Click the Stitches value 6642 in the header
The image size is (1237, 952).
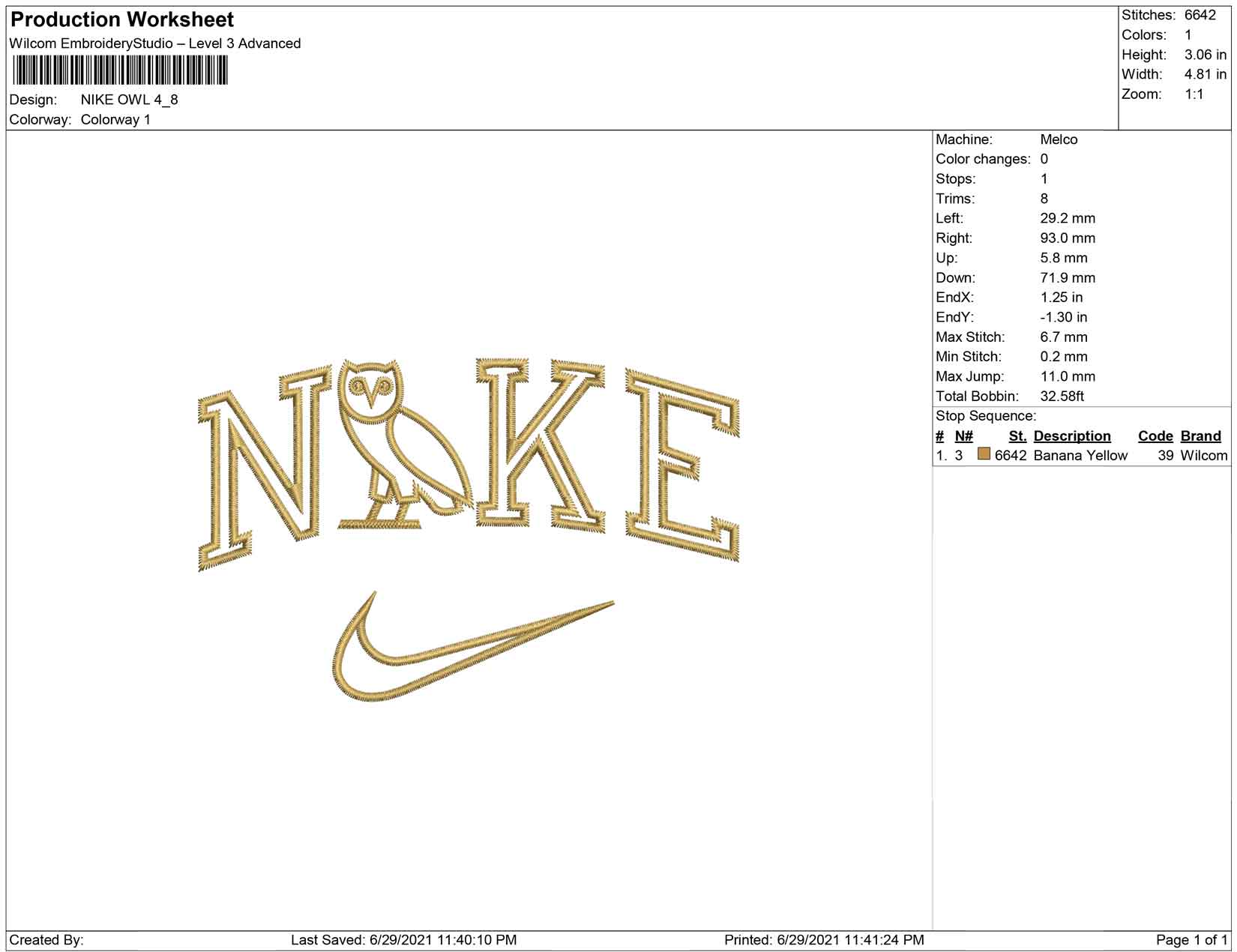[x=1200, y=15]
